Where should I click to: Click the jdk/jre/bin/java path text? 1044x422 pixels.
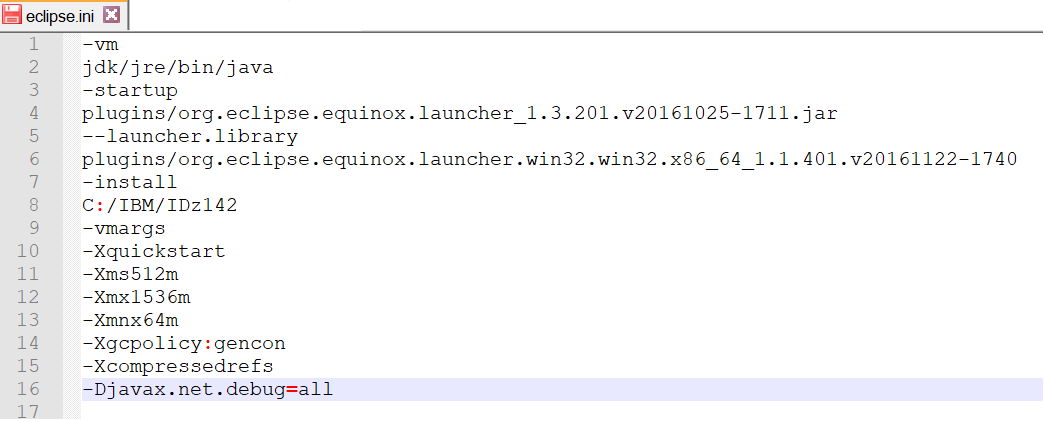[178, 68]
